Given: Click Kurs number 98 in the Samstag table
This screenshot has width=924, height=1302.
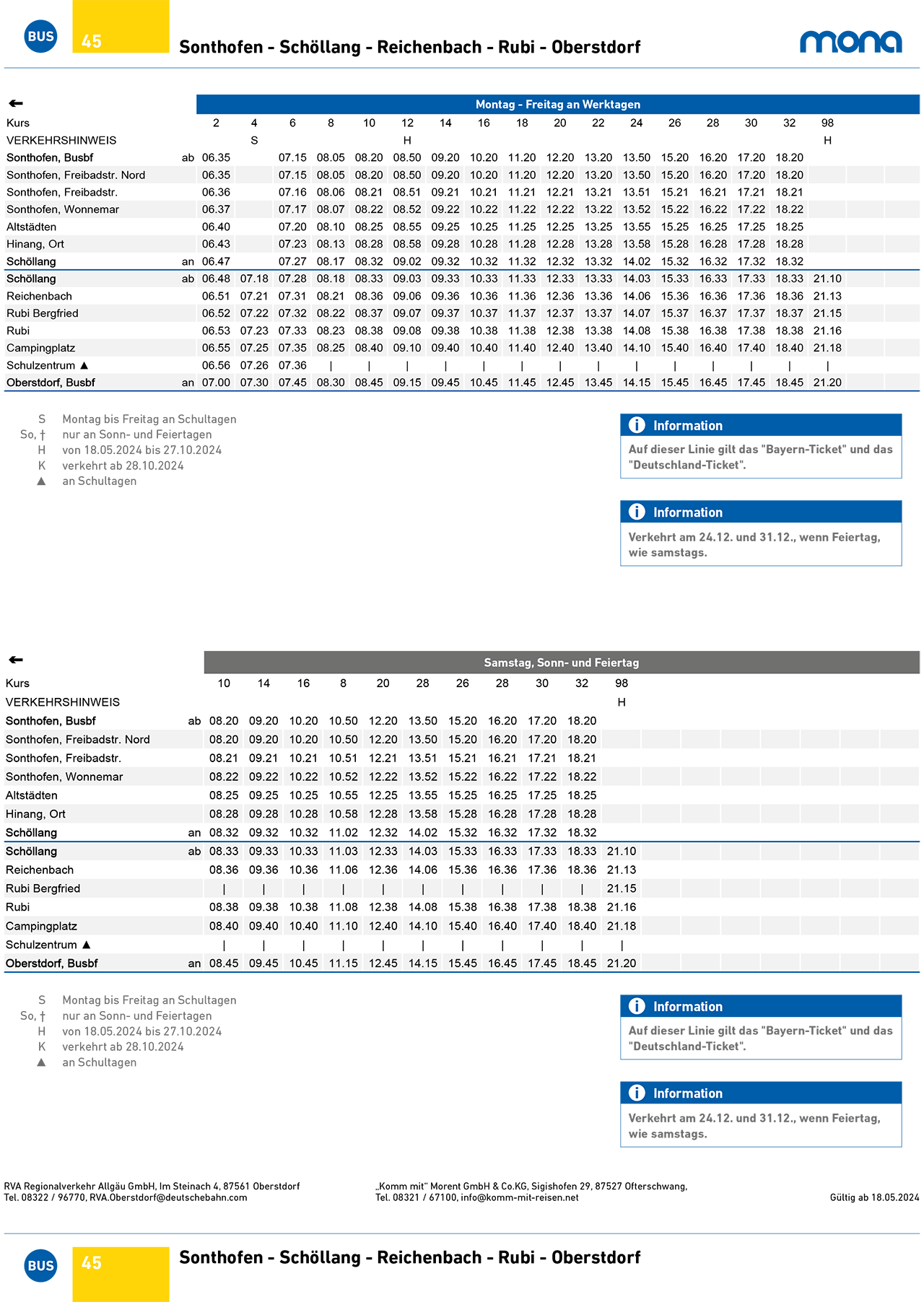Looking at the screenshot, I should click(x=622, y=683).
